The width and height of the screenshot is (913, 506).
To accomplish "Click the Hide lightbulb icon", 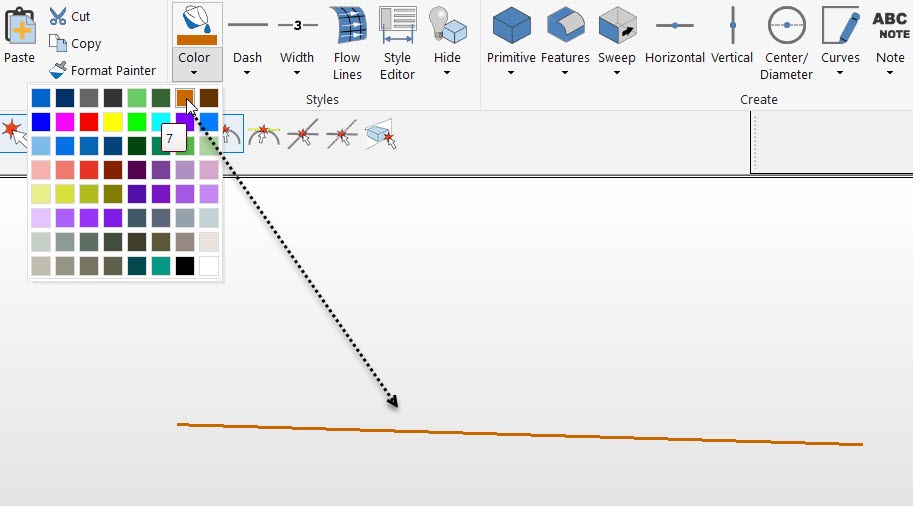I will click(x=447, y=25).
